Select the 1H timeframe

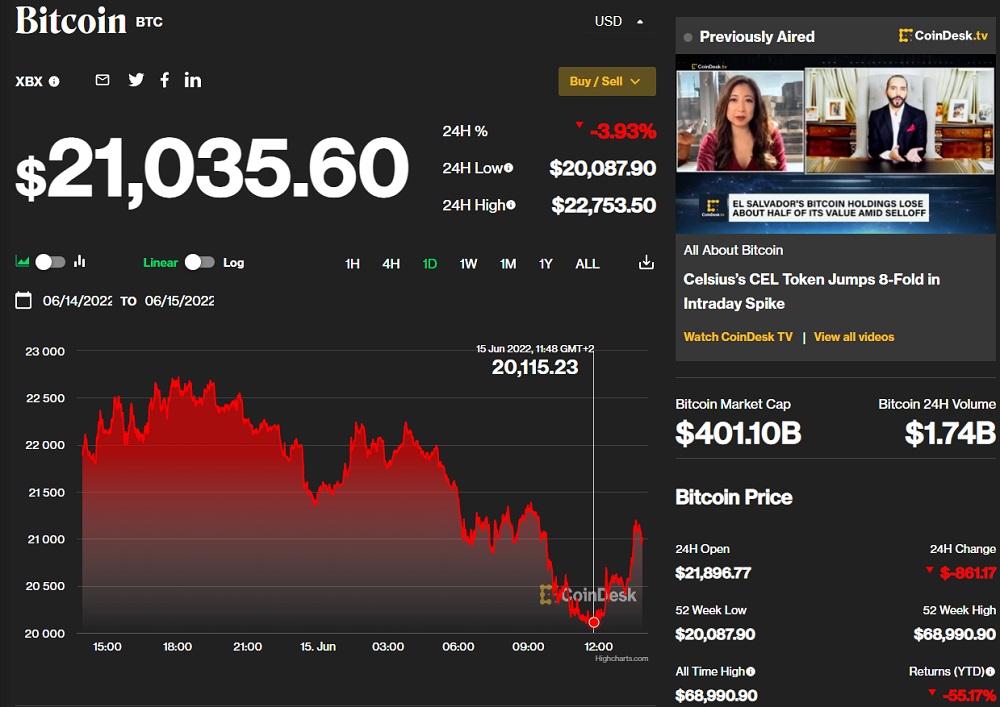(352, 264)
